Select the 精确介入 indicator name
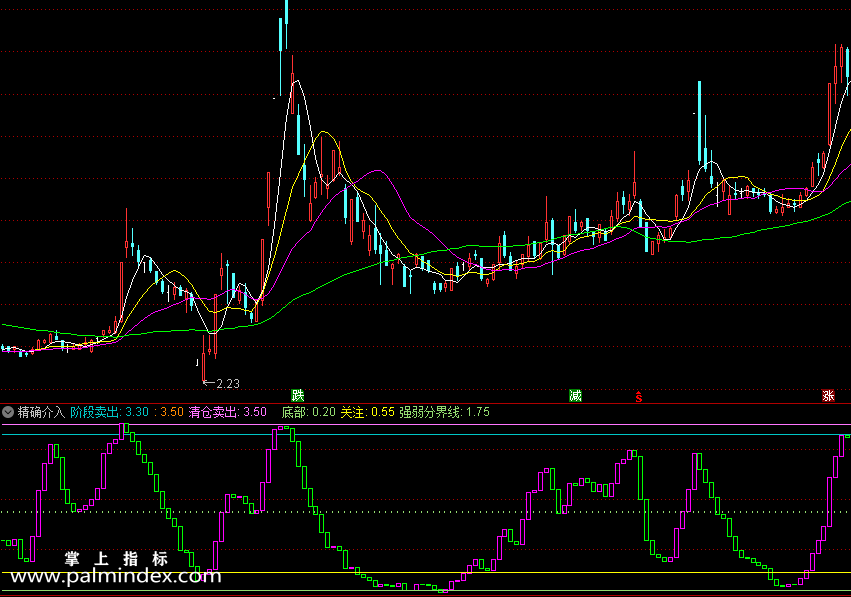 point(41,412)
